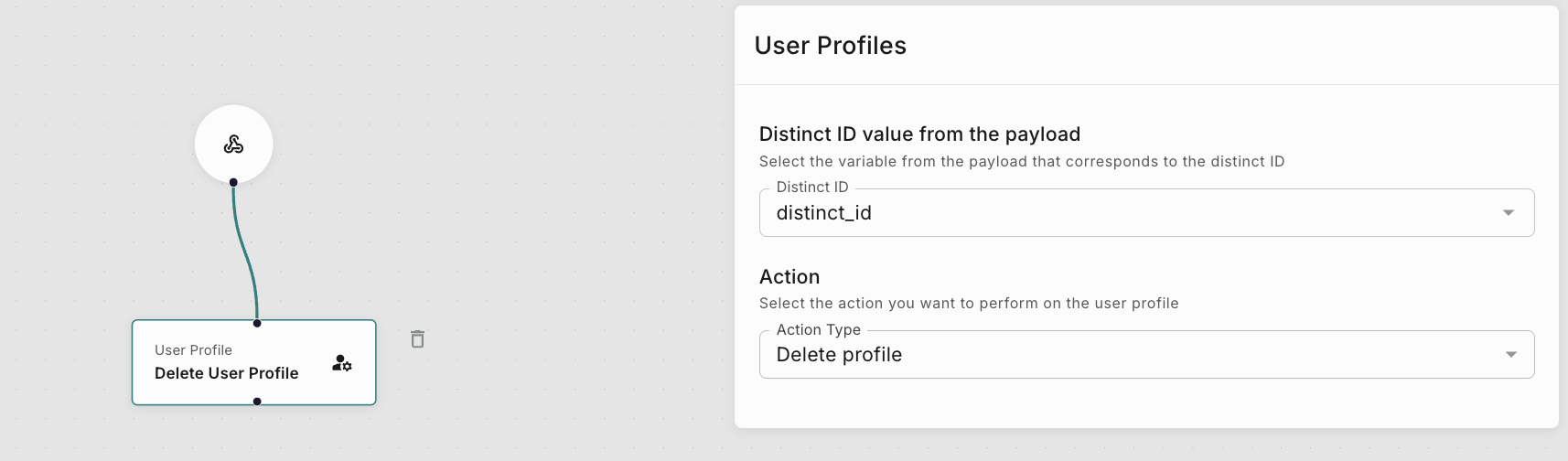Click the distinct_id value in Distinct ID field
Viewport: 1568px width, 461px height.
click(823, 213)
